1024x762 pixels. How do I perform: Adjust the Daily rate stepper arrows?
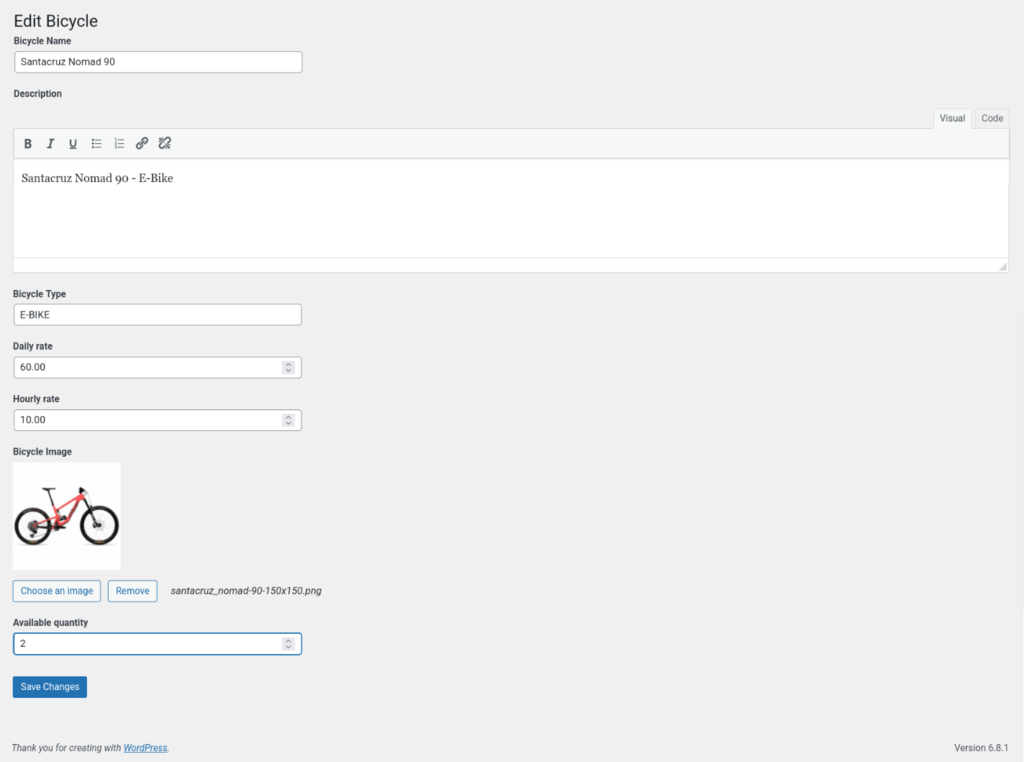pyautogui.click(x=288, y=368)
